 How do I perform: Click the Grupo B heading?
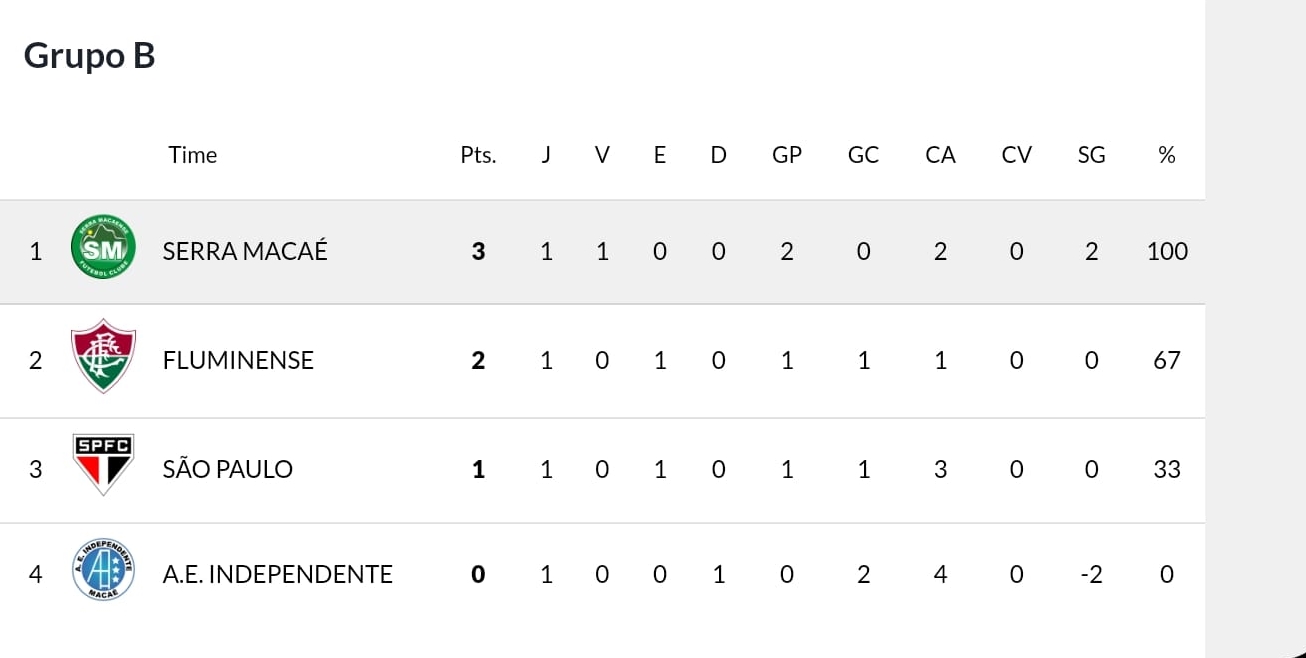click(89, 55)
